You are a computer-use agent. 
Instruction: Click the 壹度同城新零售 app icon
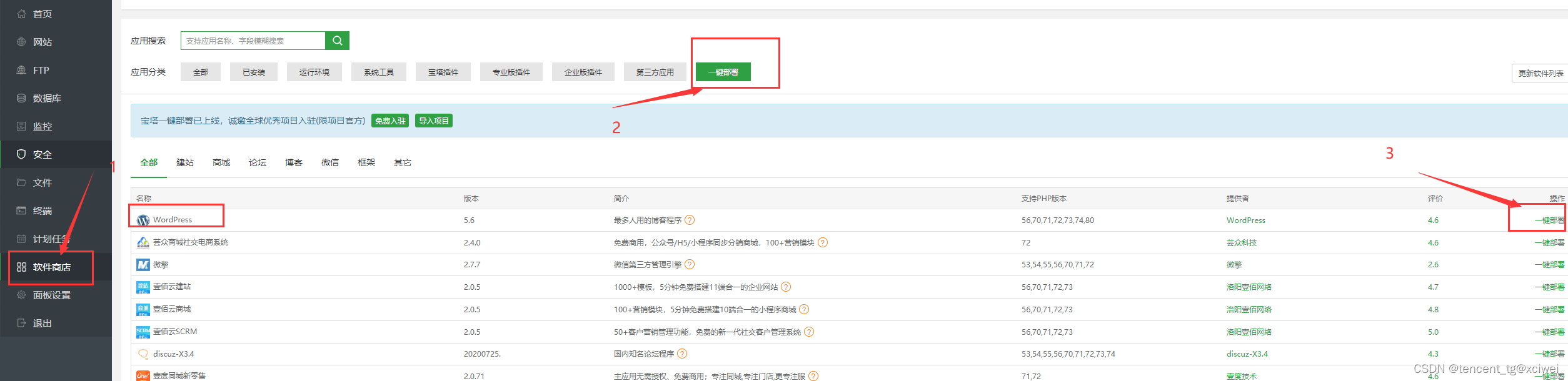click(x=143, y=376)
